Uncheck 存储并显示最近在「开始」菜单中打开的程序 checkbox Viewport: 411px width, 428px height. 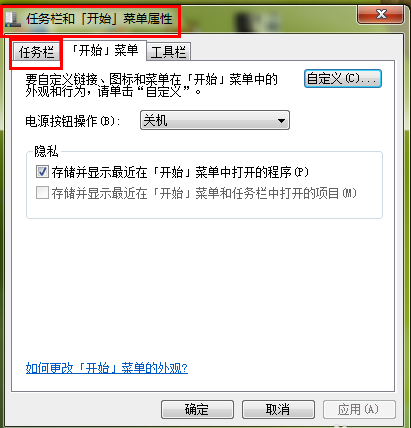coord(42,172)
